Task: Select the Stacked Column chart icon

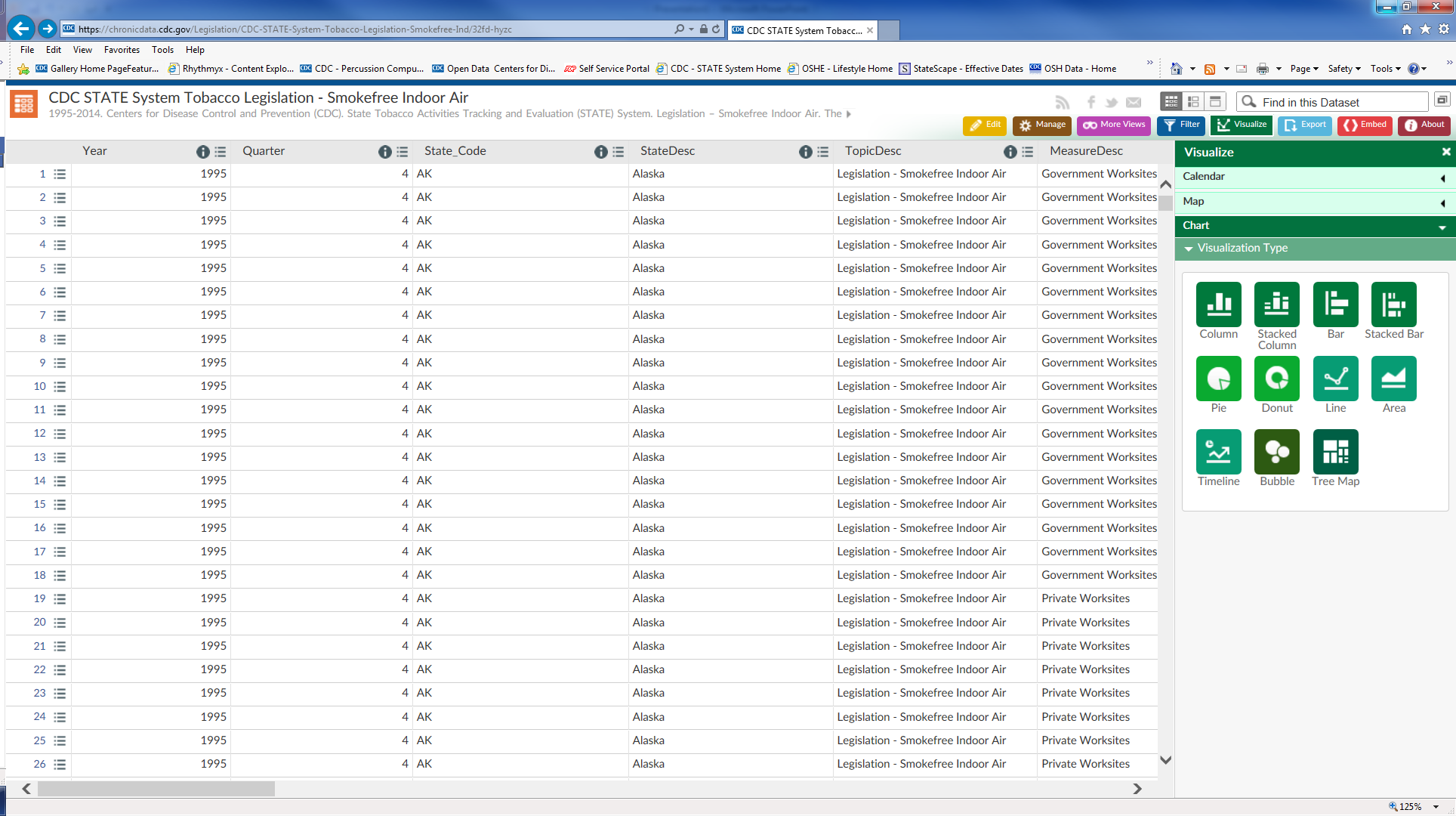Action: point(1276,304)
